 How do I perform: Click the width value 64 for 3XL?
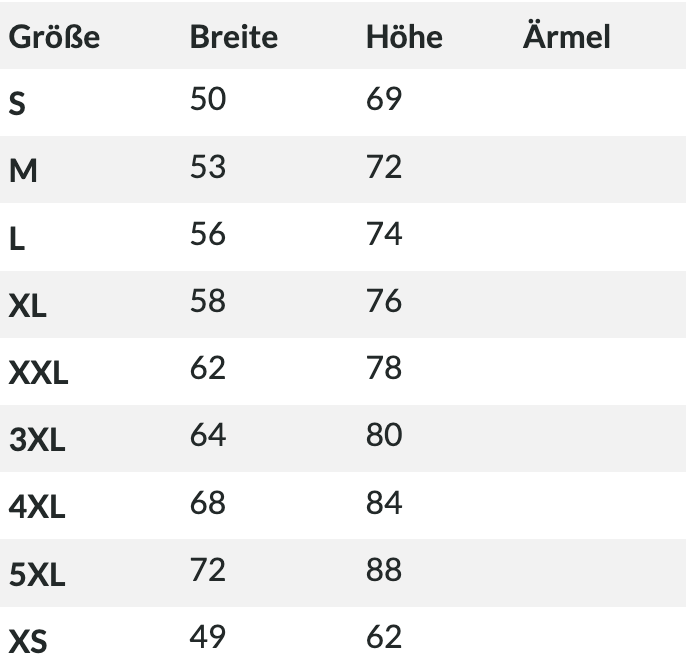208,435
